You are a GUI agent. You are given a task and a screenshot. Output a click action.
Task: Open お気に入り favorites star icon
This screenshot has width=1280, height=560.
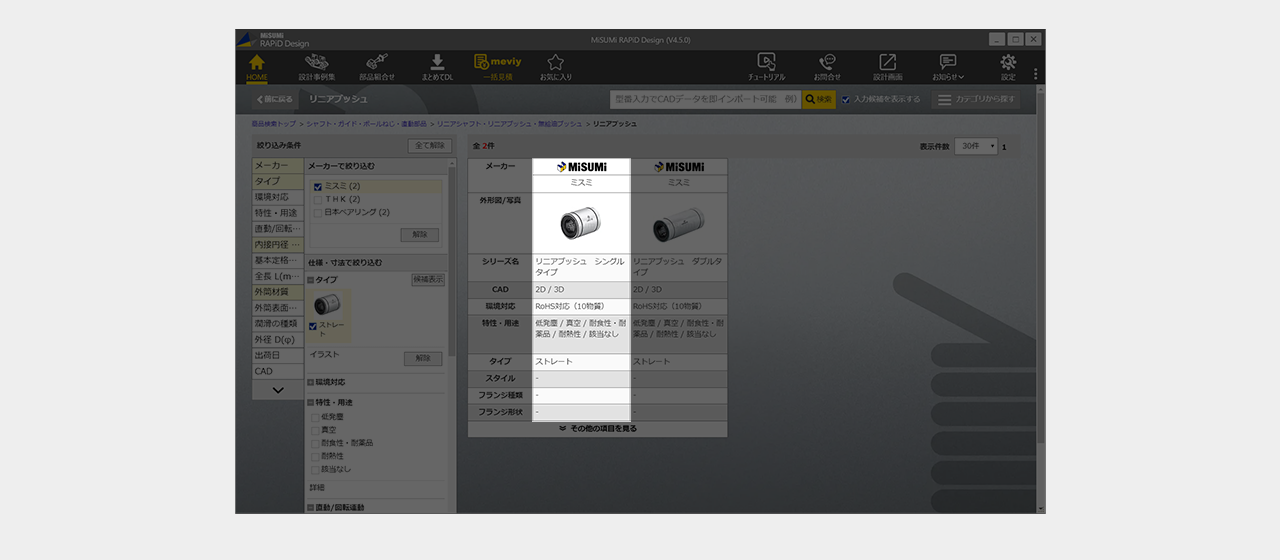pos(556,67)
